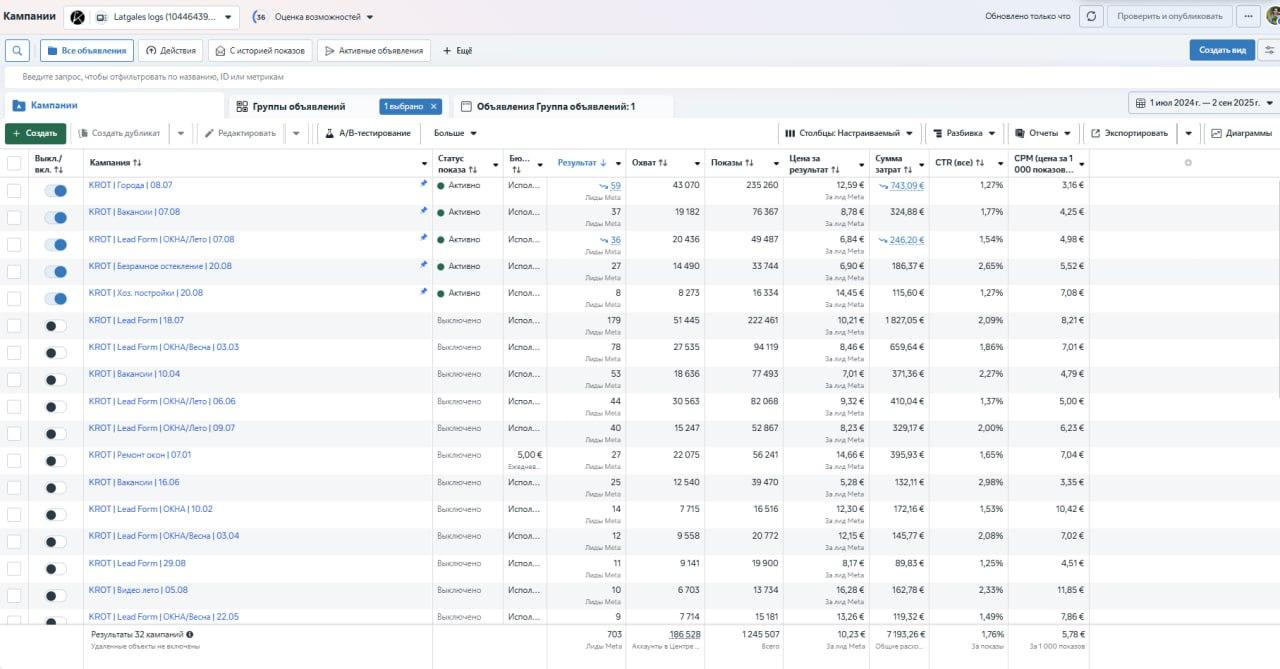Click the search magnifier icon
Image resolution: width=1280 pixels, height=669 pixels.
pos(17,50)
